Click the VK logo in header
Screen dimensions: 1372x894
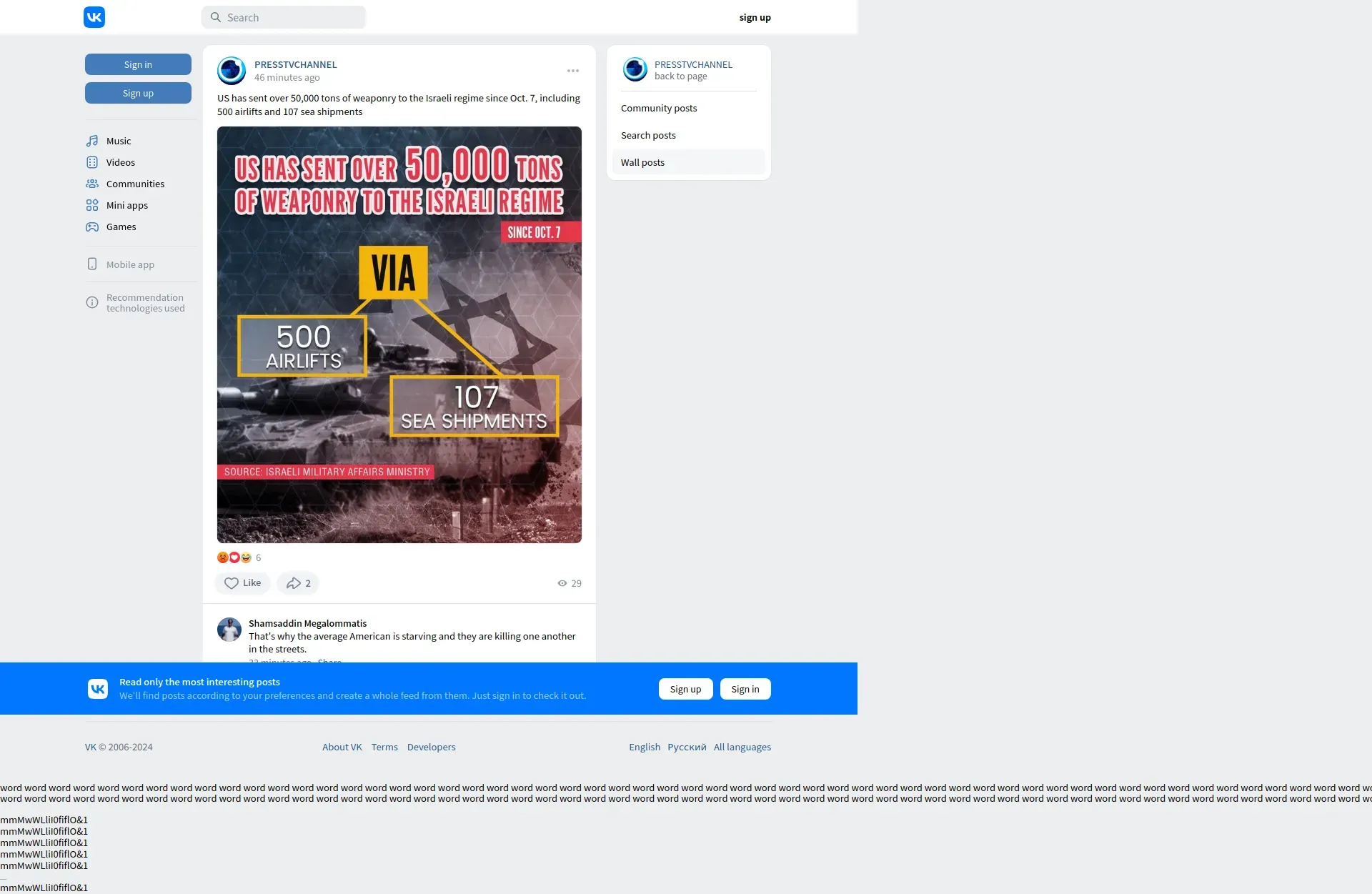(94, 17)
